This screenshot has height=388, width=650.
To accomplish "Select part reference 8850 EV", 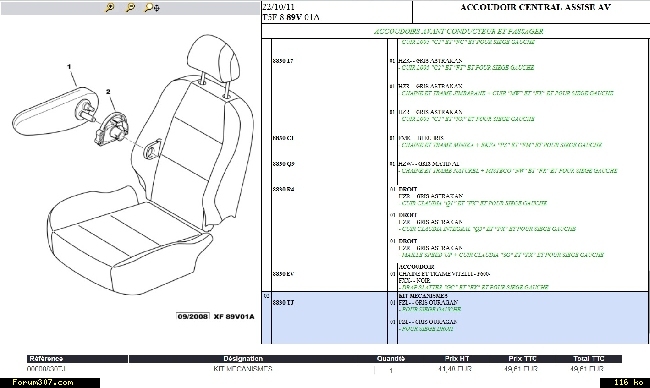I will point(284,274).
